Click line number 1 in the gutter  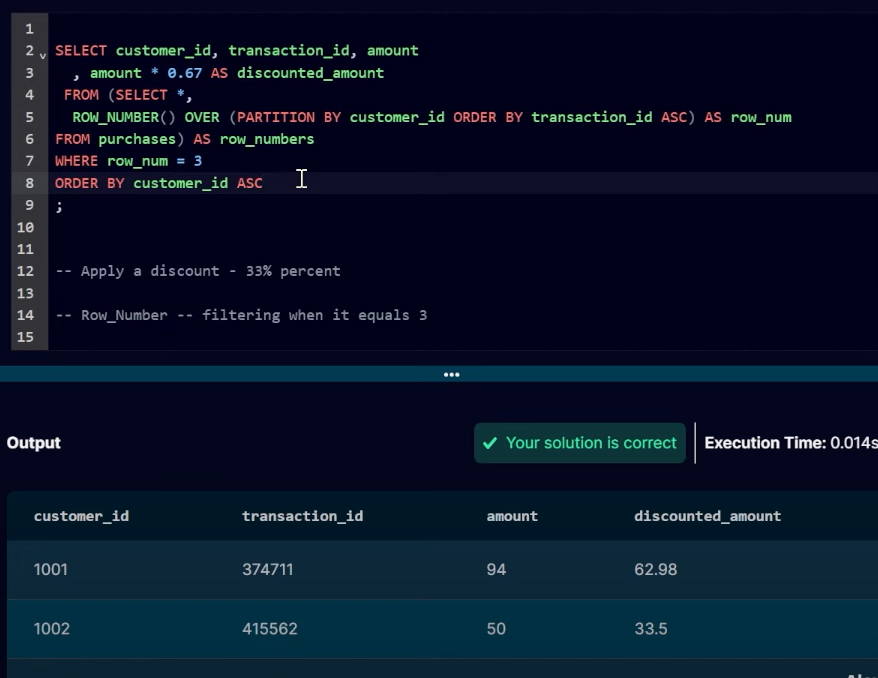click(x=29, y=29)
